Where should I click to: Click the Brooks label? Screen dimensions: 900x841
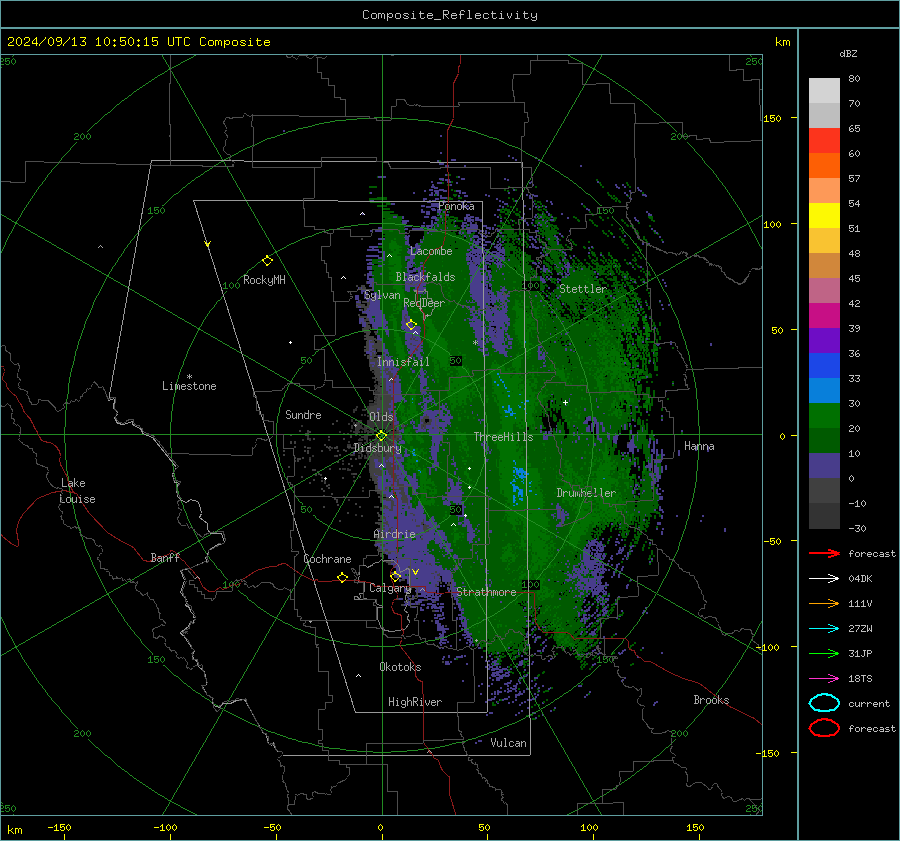711,700
